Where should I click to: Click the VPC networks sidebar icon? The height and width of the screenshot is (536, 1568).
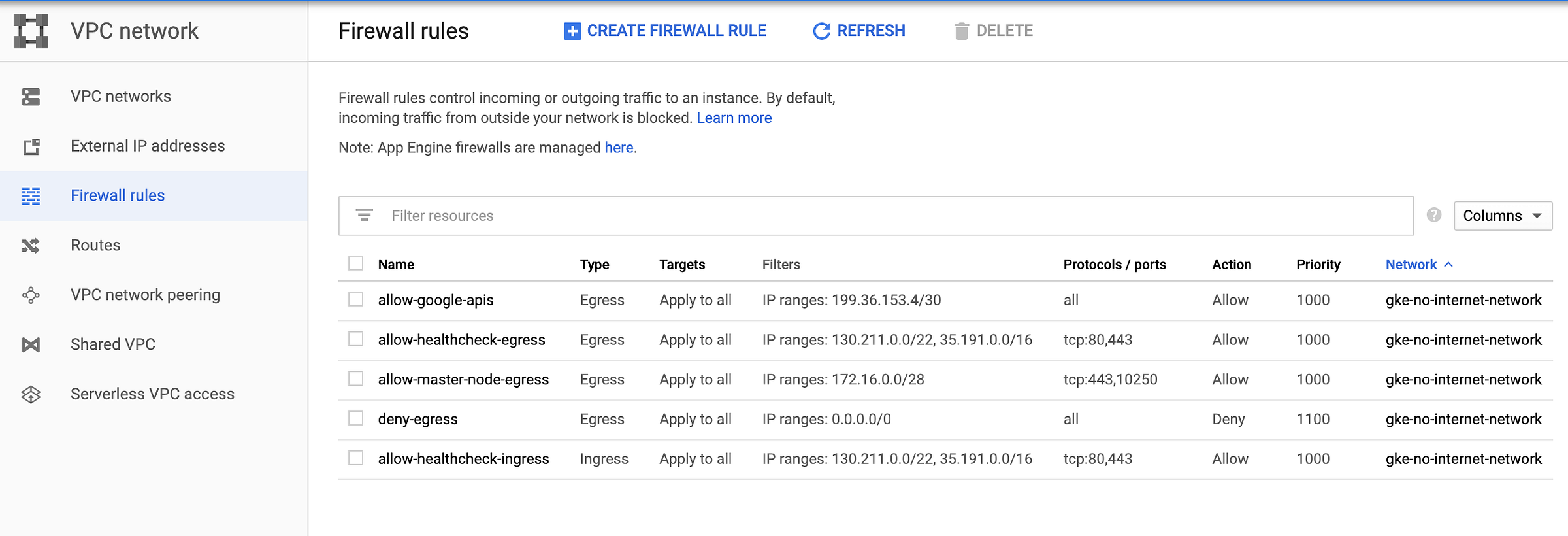[31, 97]
